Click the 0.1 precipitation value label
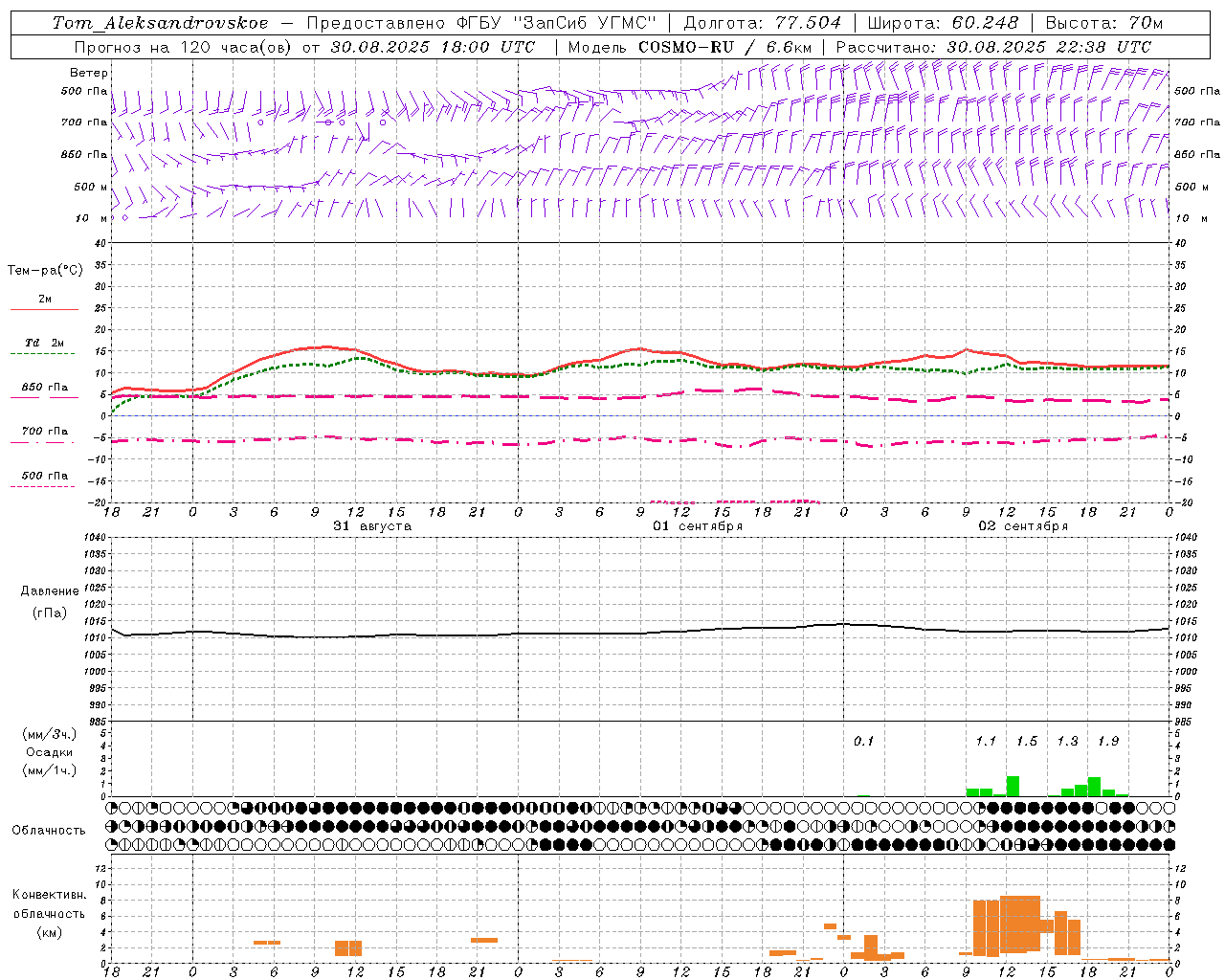Screen dimensions: 1225x980 (x=864, y=741)
